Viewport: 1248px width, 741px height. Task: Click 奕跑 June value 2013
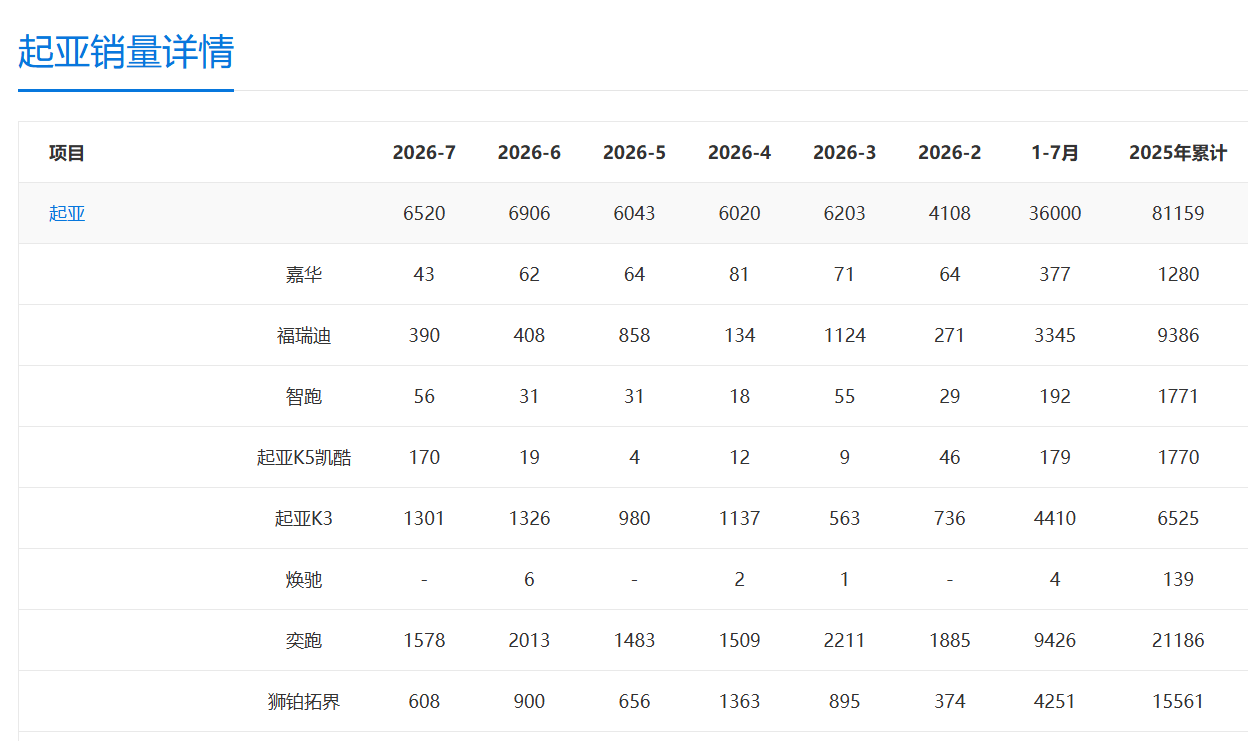pyautogui.click(x=529, y=640)
